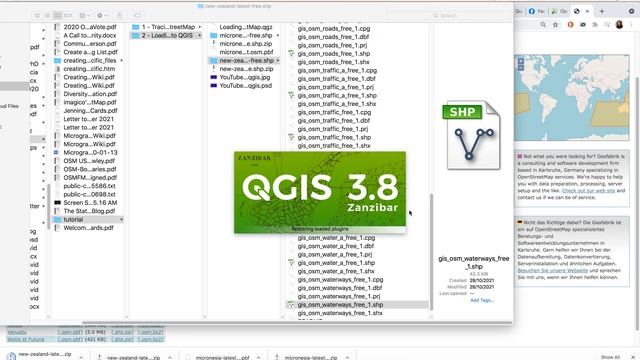Click 'Show All' downloads button
Image resolution: width=640 pixels, height=360 pixels.
611,357
